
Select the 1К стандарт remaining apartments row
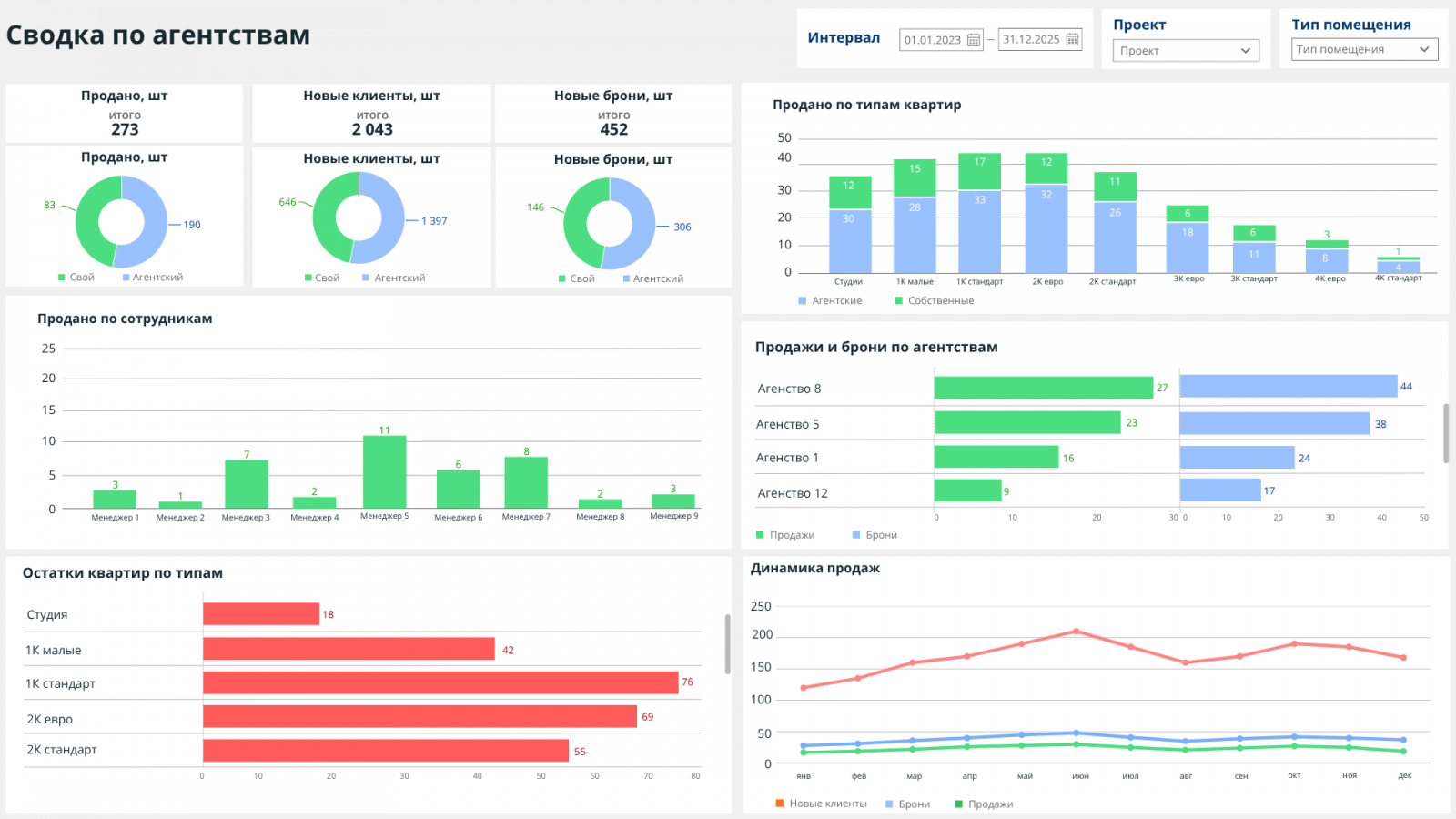pos(362,683)
